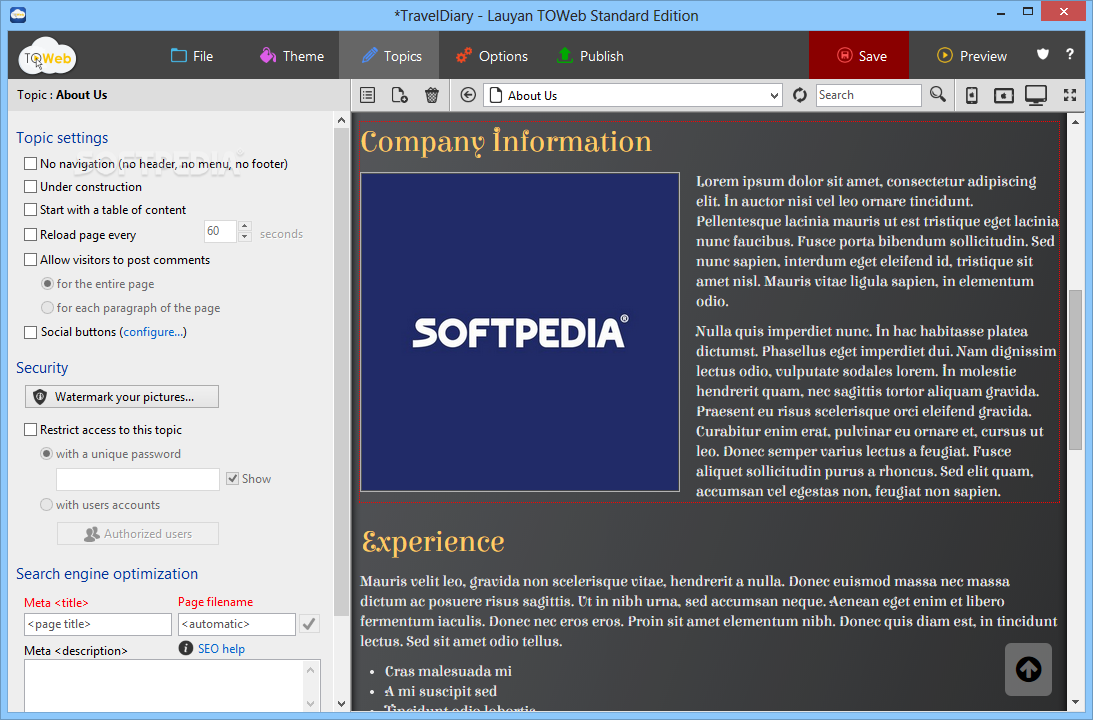The height and width of the screenshot is (720, 1093).
Task: Switch to desktop monitor preview
Action: 1036,95
